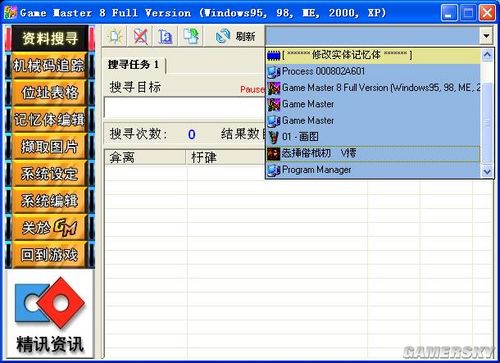This screenshot has height=363, width=500.
Task: Open 位址表格 from the sidebar
Action: click(x=49, y=92)
